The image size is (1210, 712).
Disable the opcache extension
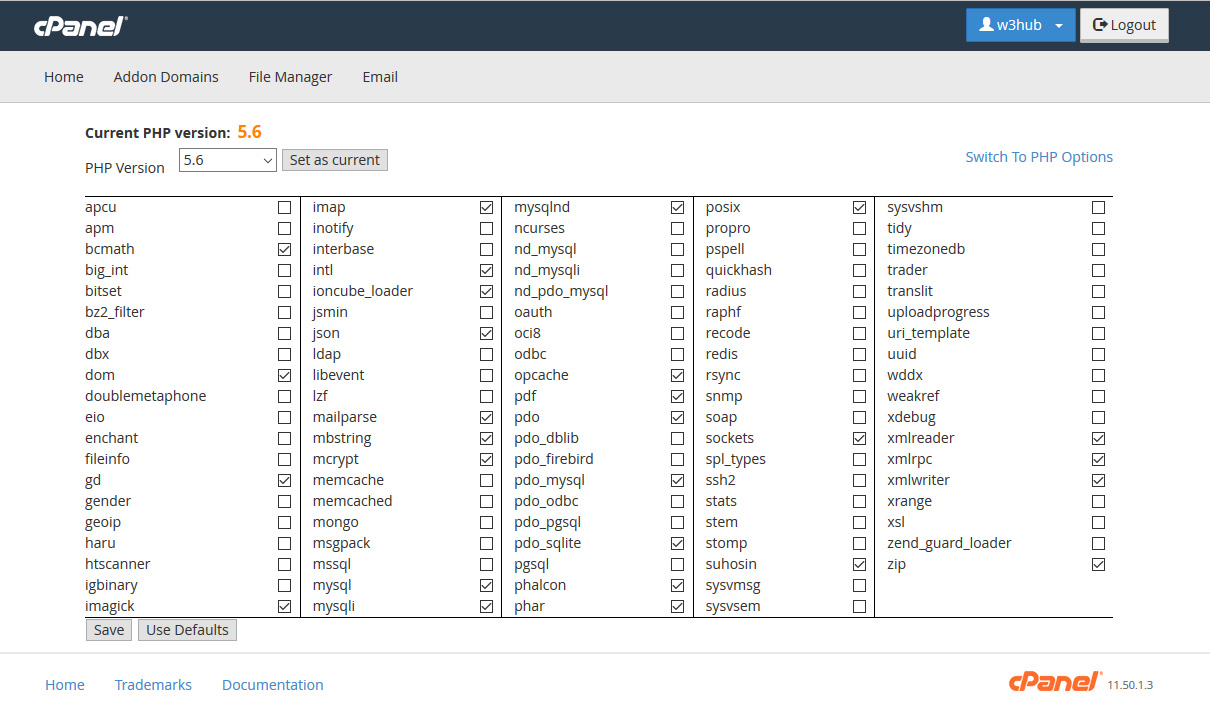[678, 375]
